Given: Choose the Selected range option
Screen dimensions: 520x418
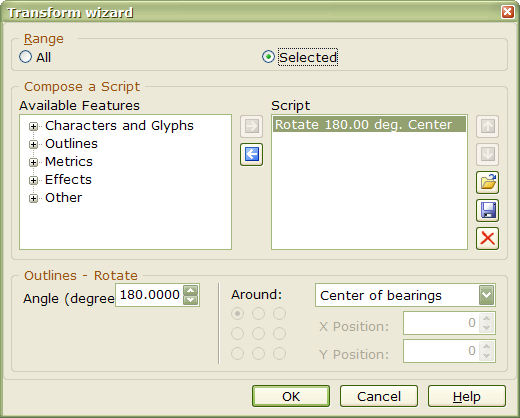Looking at the screenshot, I should [x=268, y=57].
